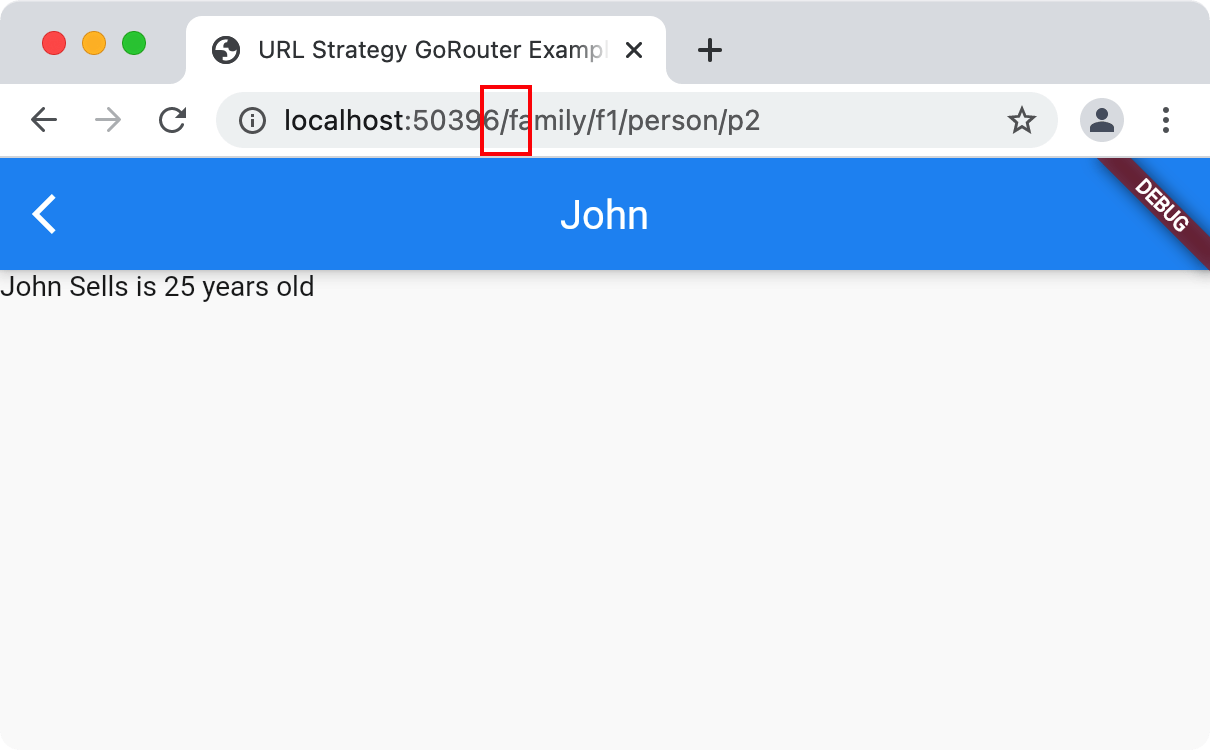Click the John Sells age text
The image size is (1210, 750).
(x=156, y=287)
